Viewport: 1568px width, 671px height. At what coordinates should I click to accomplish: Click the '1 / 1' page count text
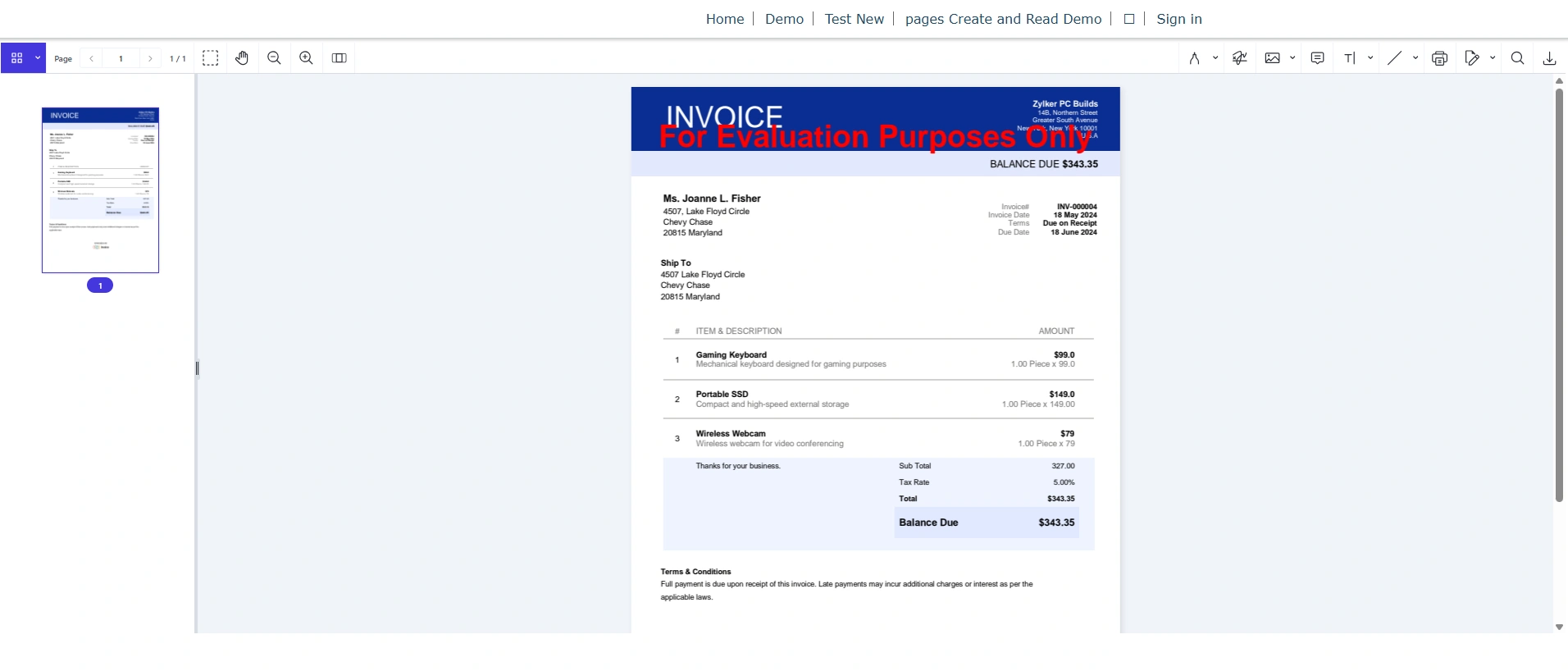point(178,59)
